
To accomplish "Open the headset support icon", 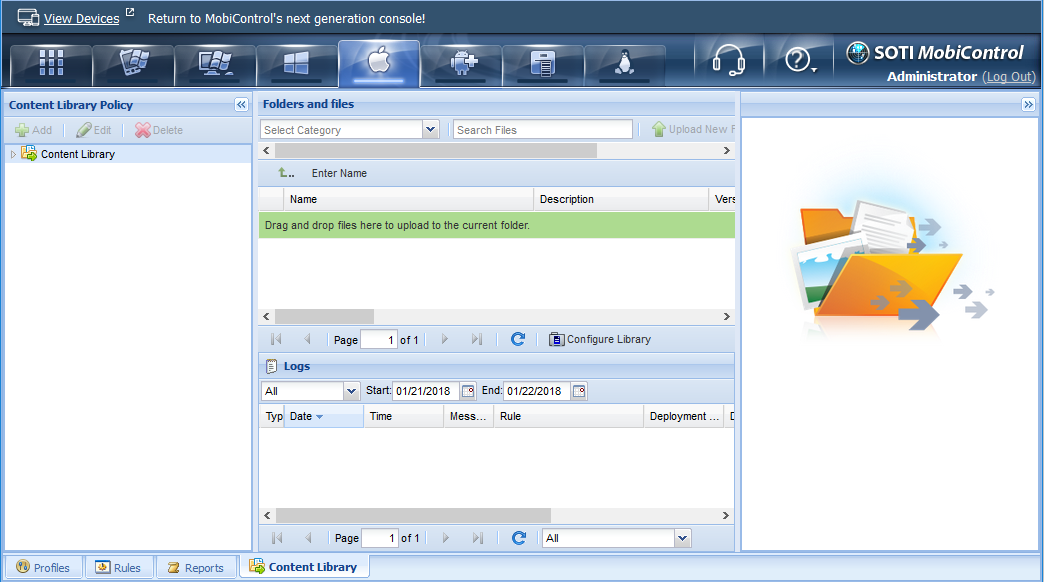I will click(x=727, y=62).
